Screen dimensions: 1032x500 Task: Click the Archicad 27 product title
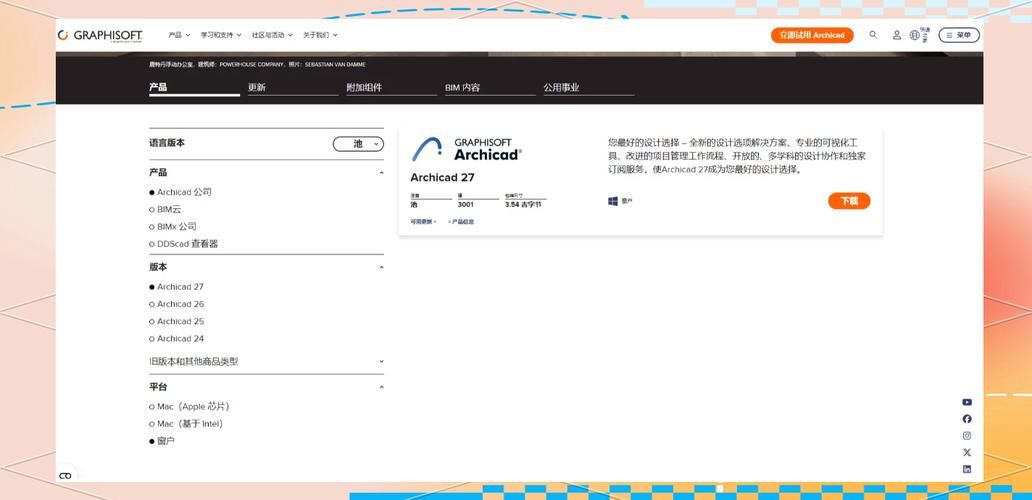tap(442, 178)
